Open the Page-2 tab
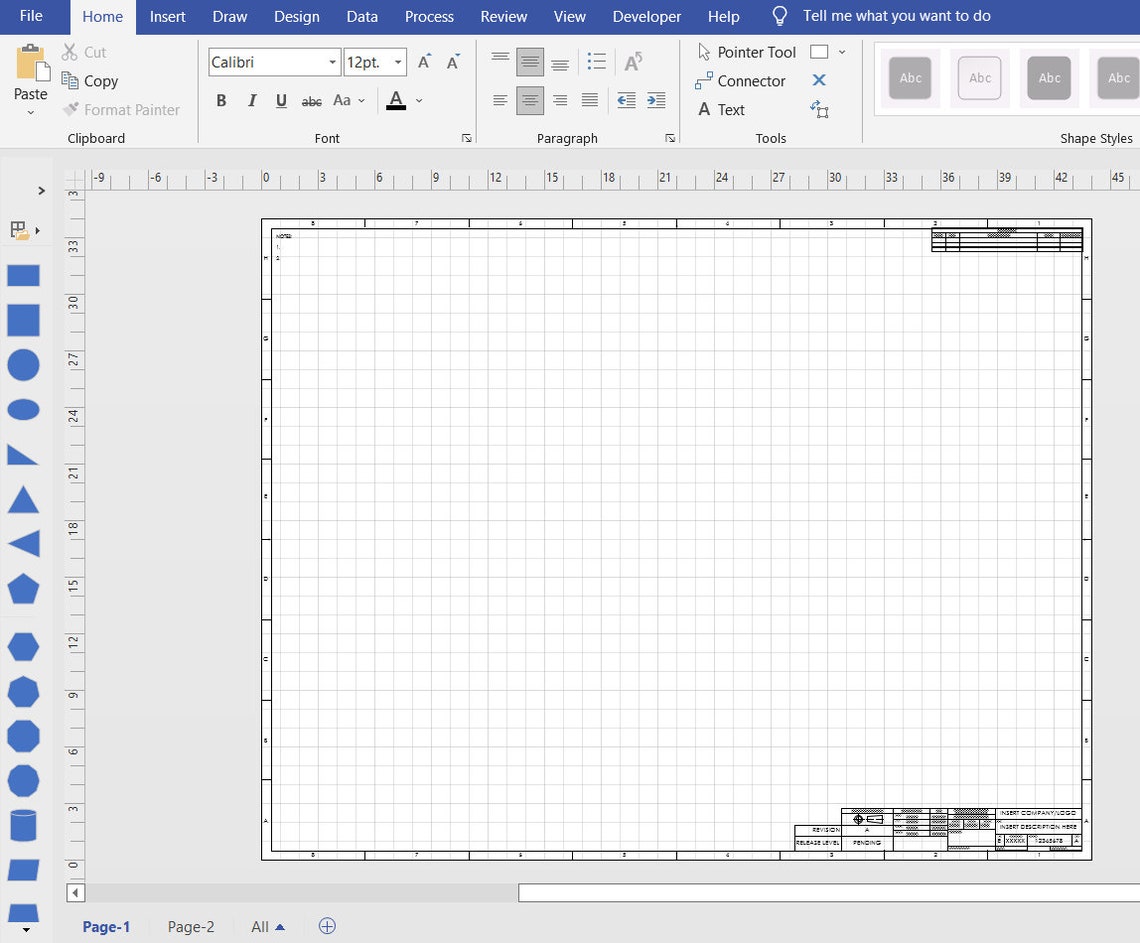 coord(191,927)
